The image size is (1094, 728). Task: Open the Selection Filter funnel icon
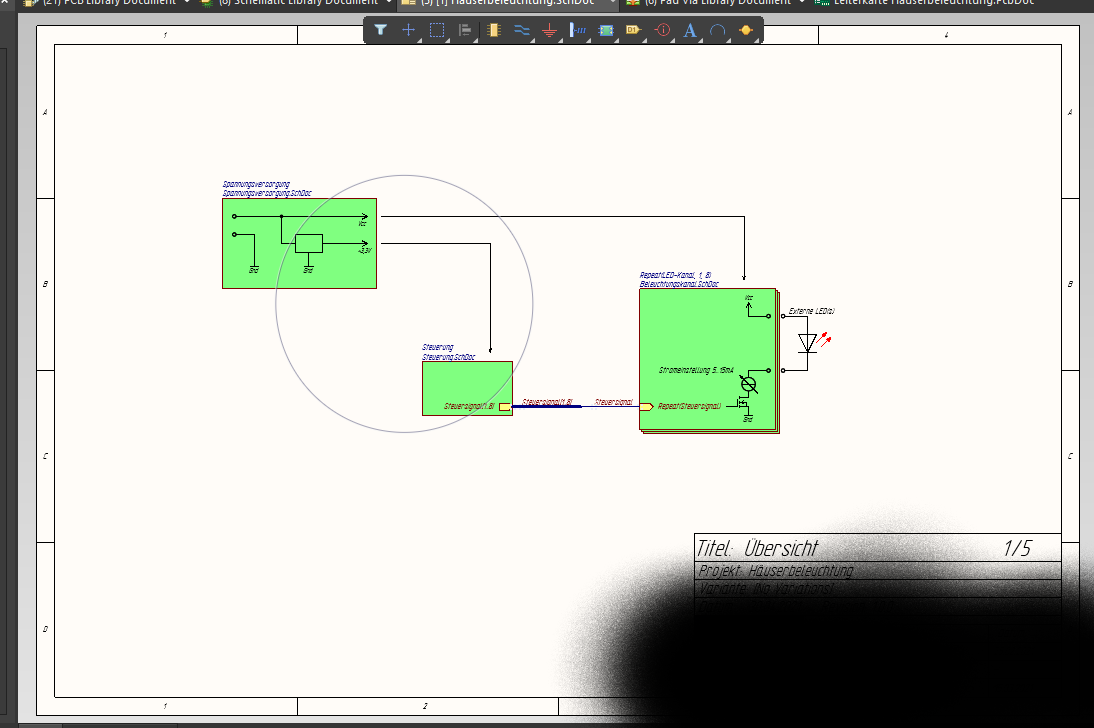(380, 30)
